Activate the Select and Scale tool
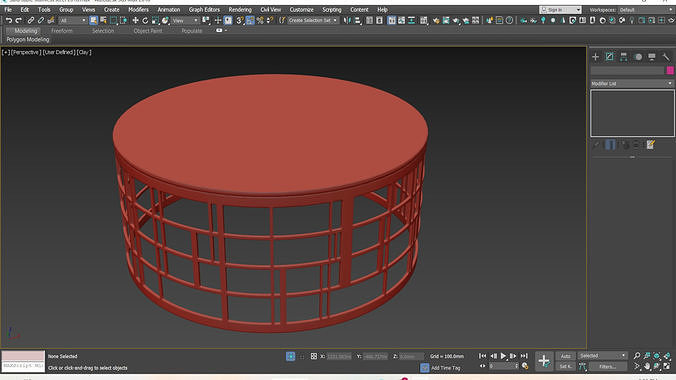 (x=155, y=20)
